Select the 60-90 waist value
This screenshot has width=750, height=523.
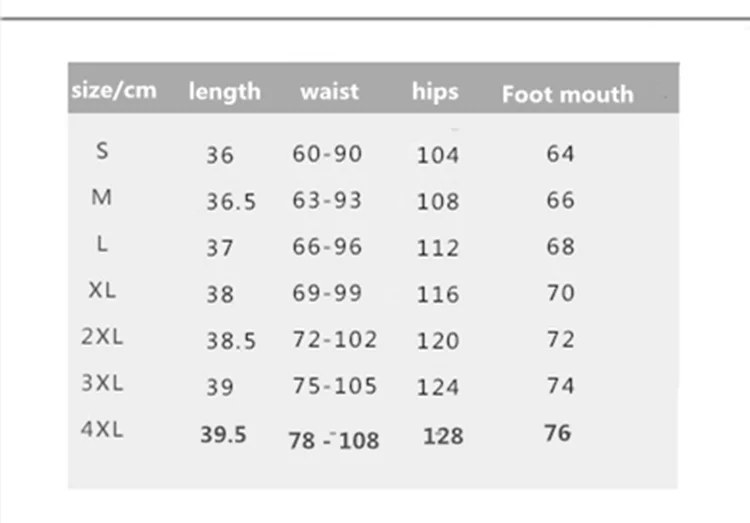point(327,154)
